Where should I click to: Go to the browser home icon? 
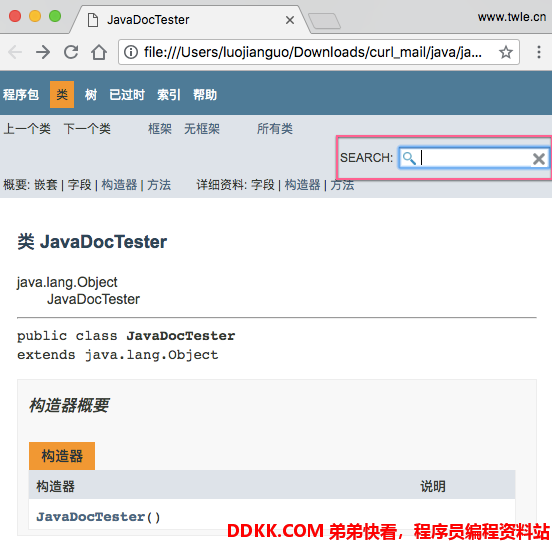coord(99,52)
